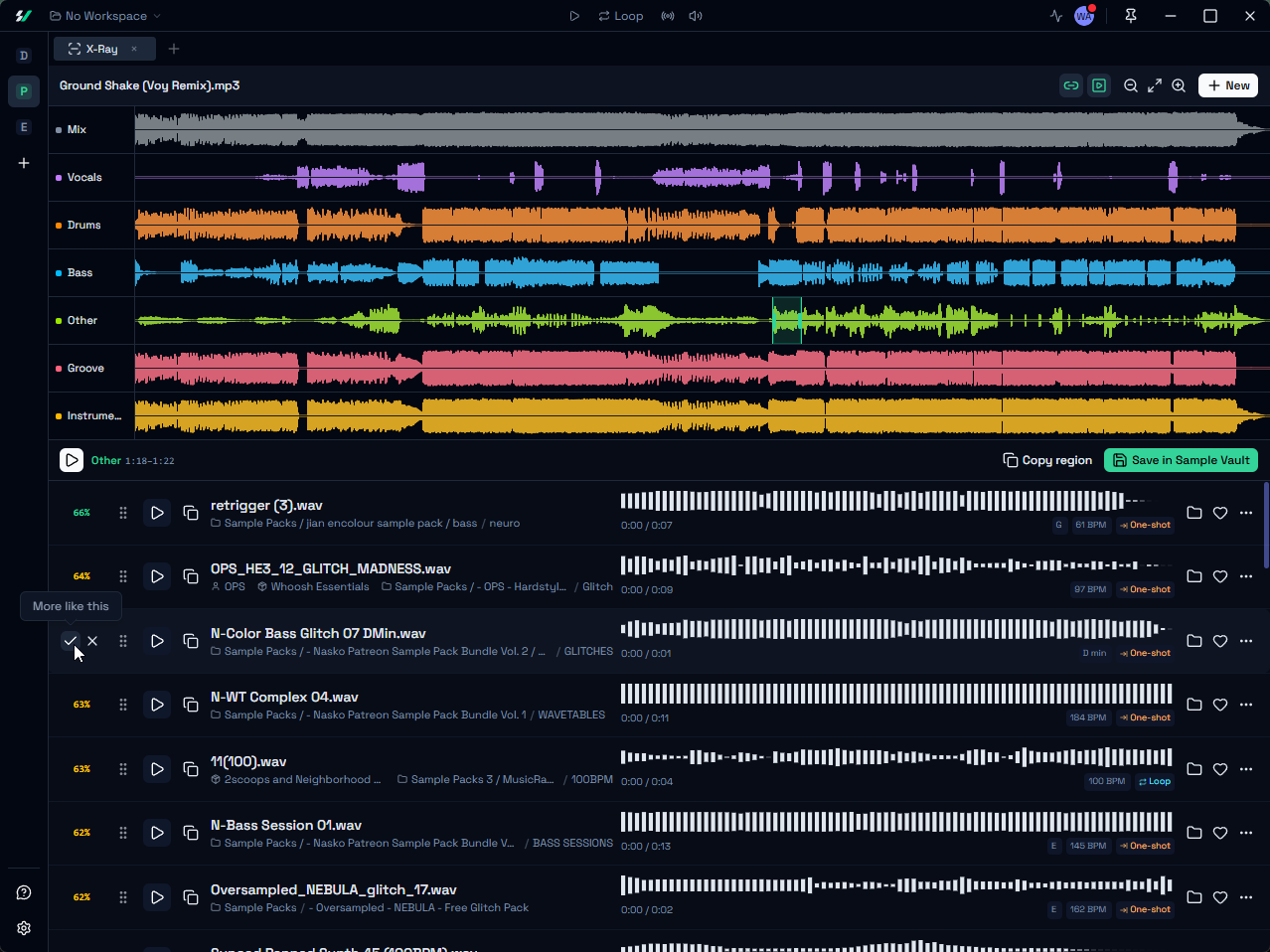The width and height of the screenshot is (1270, 952).
Task: Open help from sidebar
Action: tap(24, 892)
